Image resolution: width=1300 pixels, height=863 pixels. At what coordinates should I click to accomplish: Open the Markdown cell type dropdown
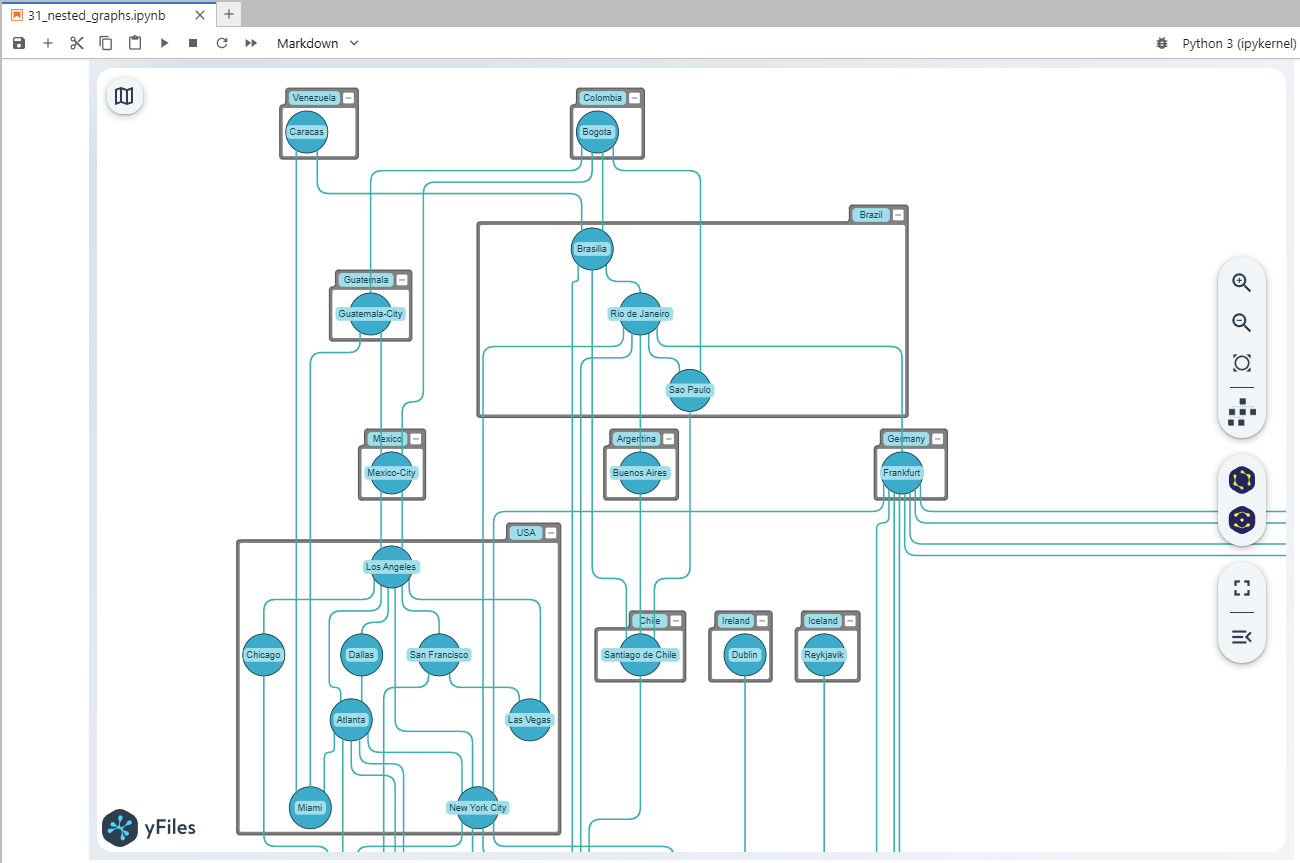tap(317, 43)
